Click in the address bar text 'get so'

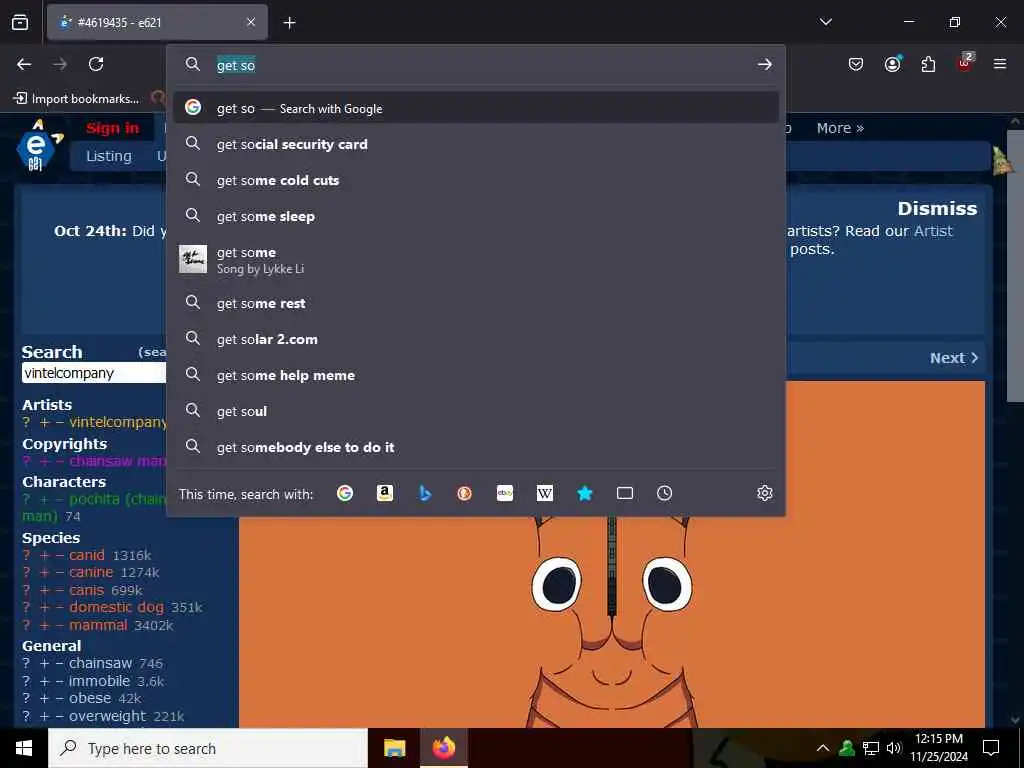click(x=236, y=65)
